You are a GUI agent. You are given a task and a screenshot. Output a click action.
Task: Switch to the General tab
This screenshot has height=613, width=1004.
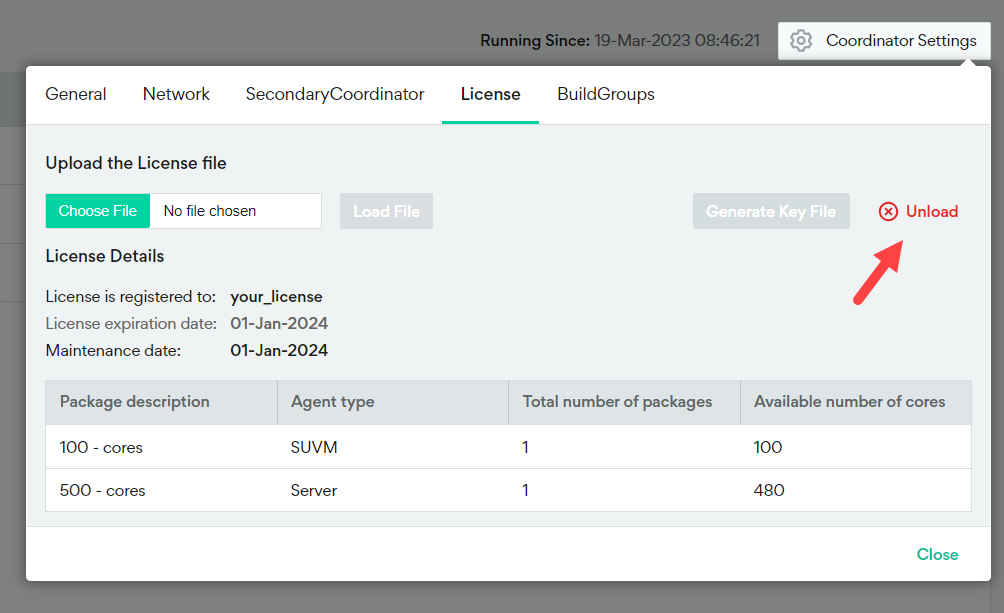[76, 94]
